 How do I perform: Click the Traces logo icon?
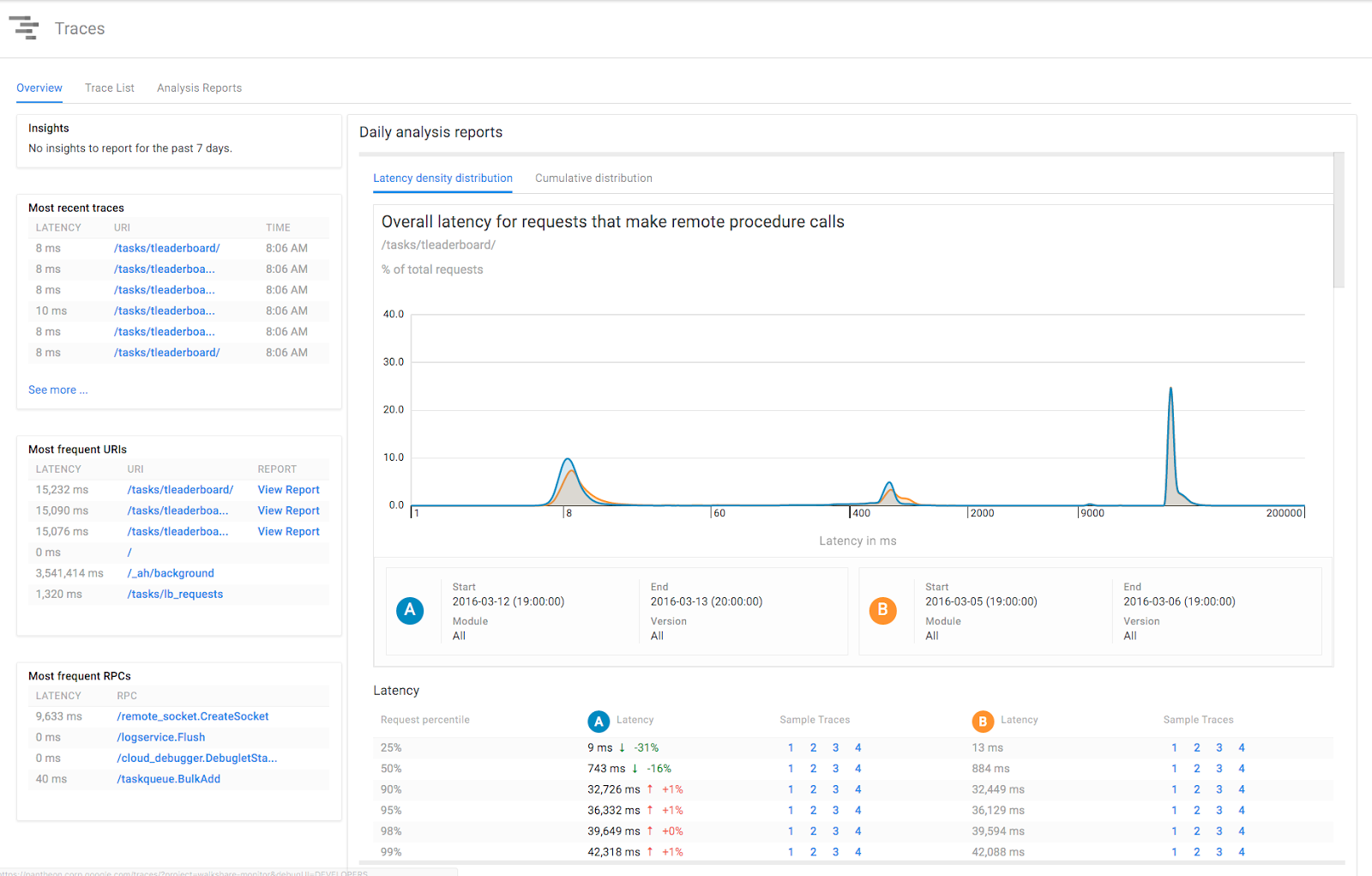pyautogui.click(x=24, y=27)
